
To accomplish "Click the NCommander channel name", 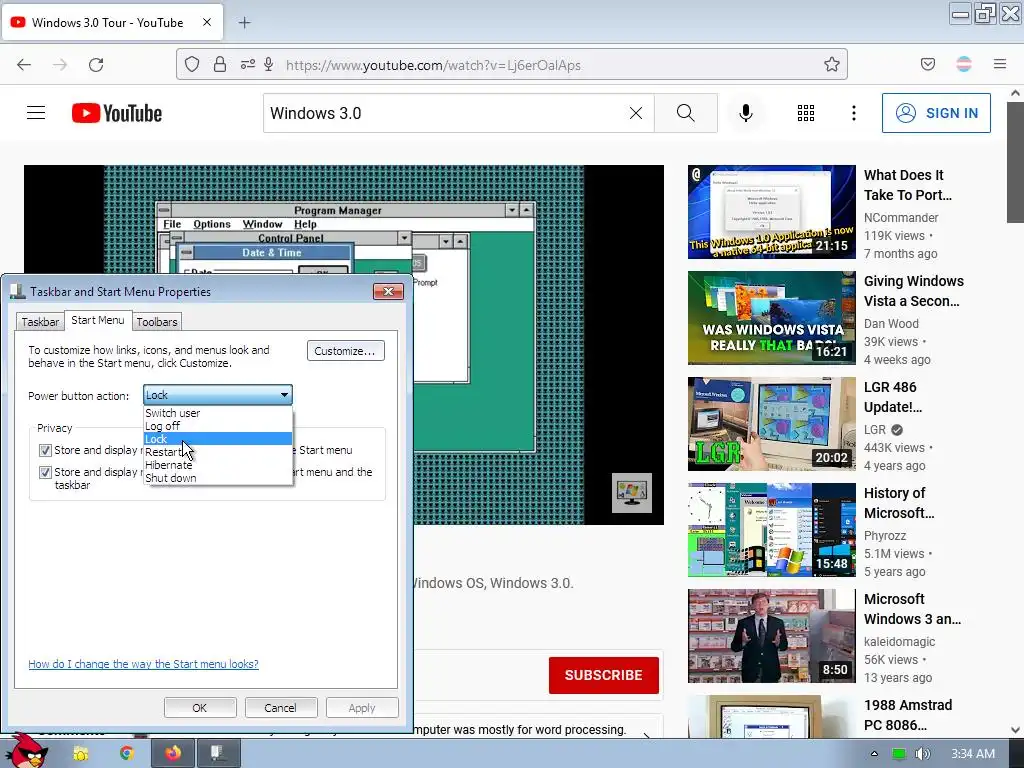I will click(x=901, y=217).
